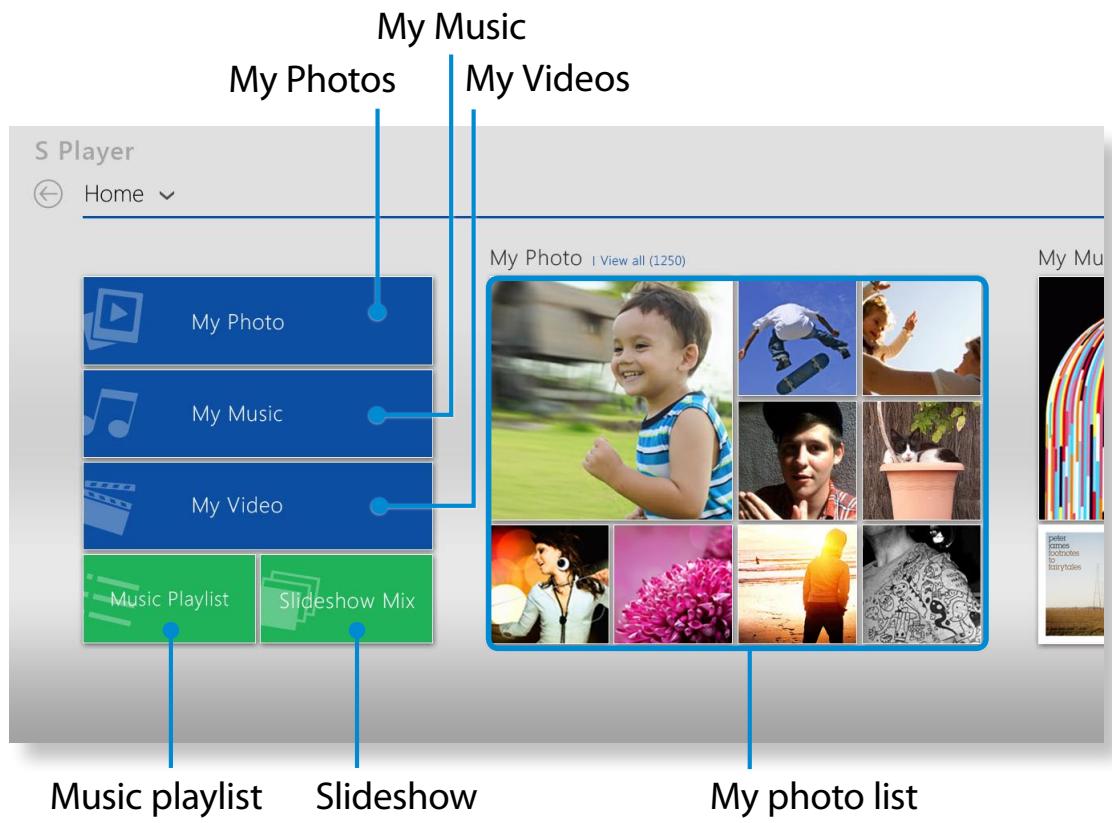Open the sunset silhouette photo

coord(797,584)
